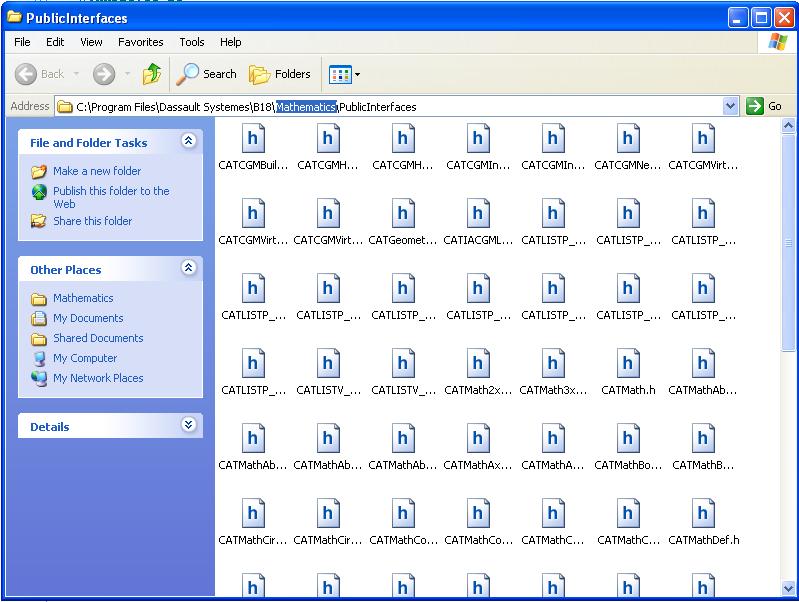Click the vertical scrollbar thumb
799x602 pixels.
click(x=788, y=242)
